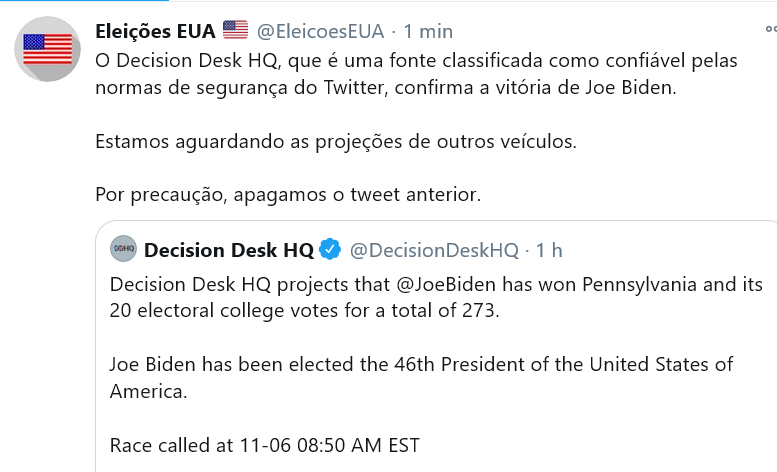Open the tweet's more options menu

tap(771, 30)
